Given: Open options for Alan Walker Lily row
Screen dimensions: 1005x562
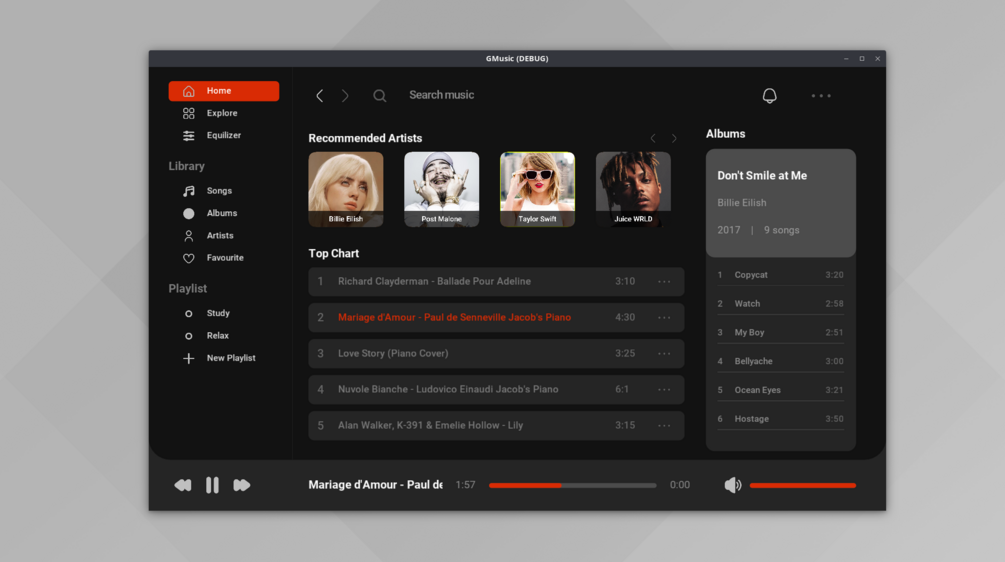Looking at the screenshot, I should 664,426.
